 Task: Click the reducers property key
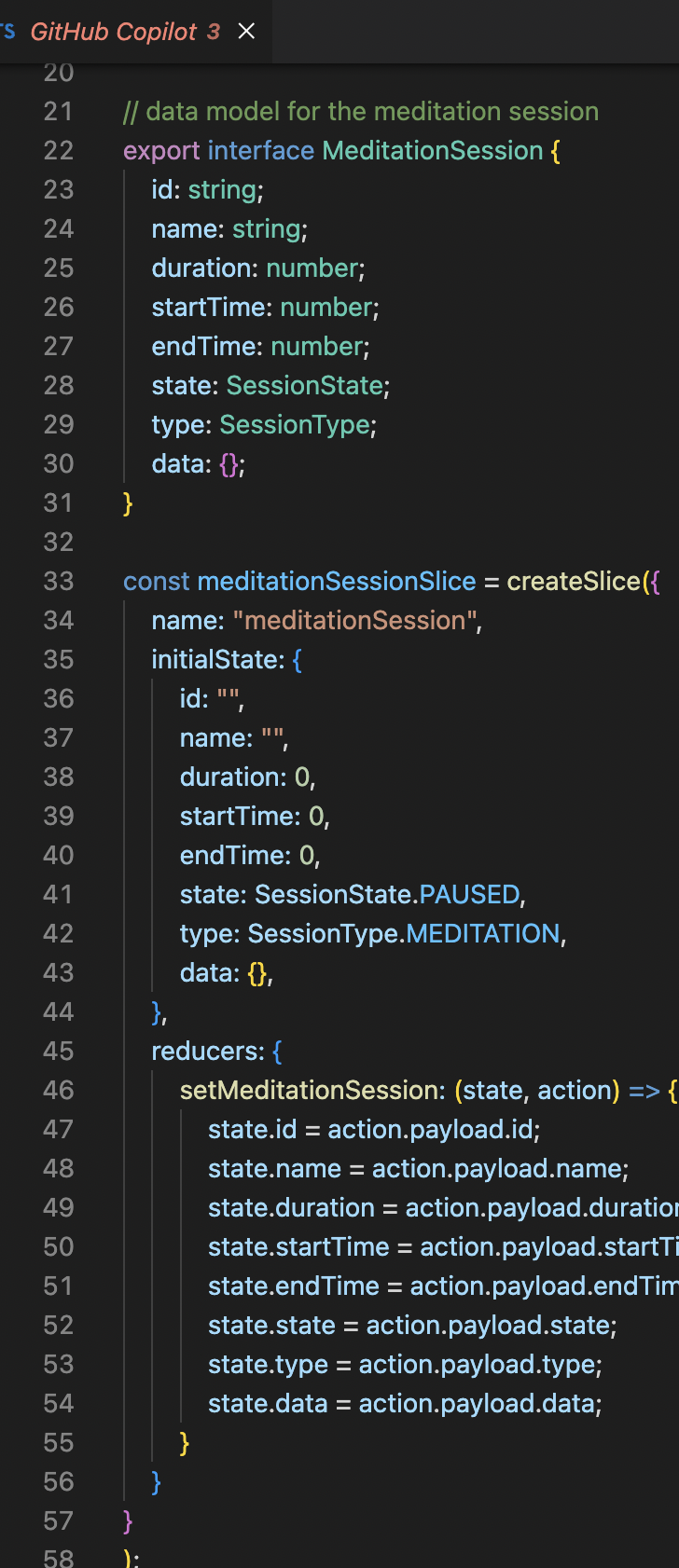pyautogui.click(x=207, y=1051)
